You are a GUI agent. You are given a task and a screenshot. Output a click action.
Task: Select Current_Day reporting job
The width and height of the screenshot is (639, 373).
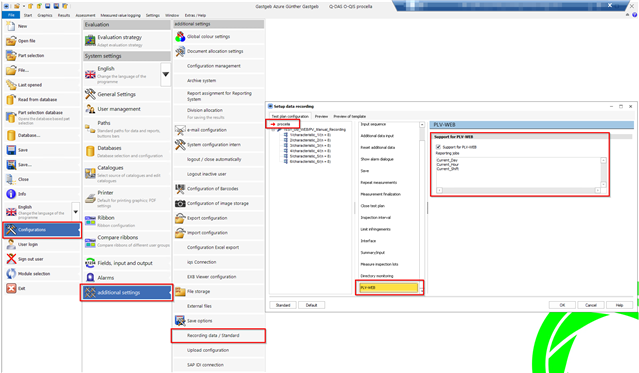[x=447, y=160]
